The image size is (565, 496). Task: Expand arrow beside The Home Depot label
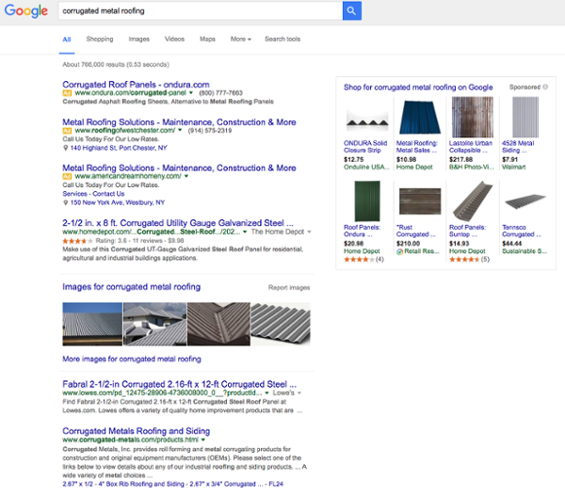click(309, 232)
